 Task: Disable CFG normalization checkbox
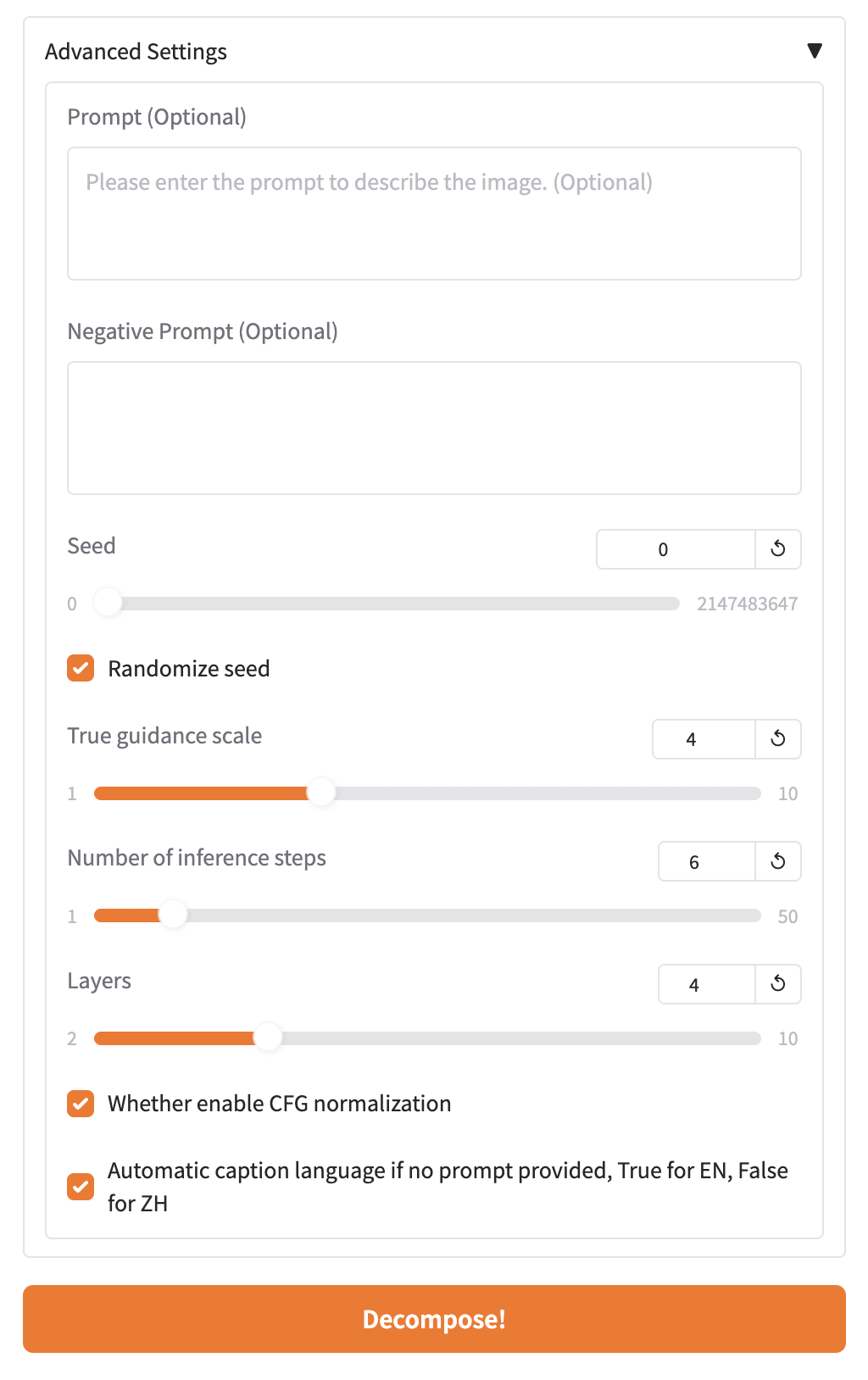[x=81, y=1104]
